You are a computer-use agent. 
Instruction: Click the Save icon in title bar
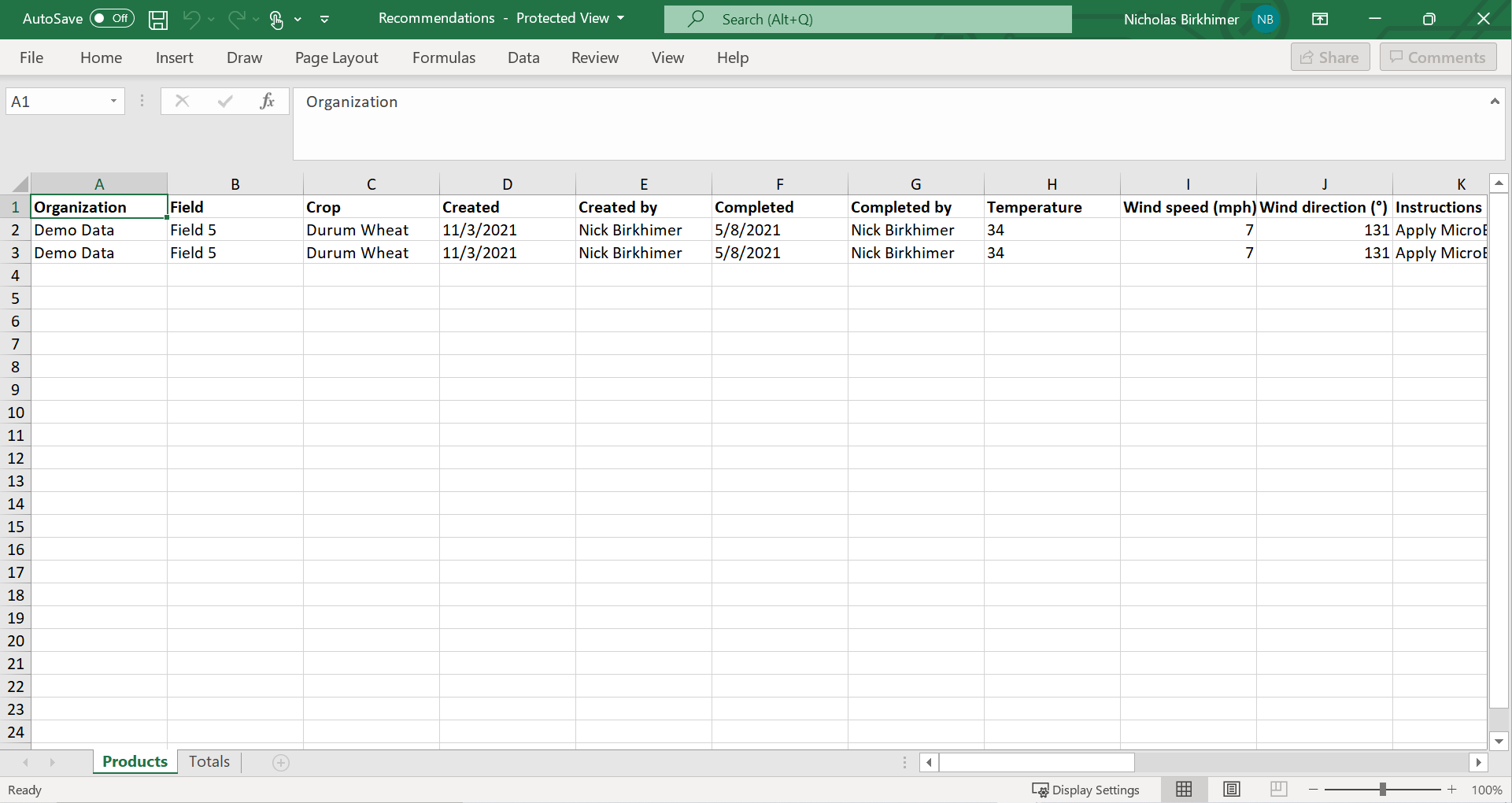pos(158,20)
